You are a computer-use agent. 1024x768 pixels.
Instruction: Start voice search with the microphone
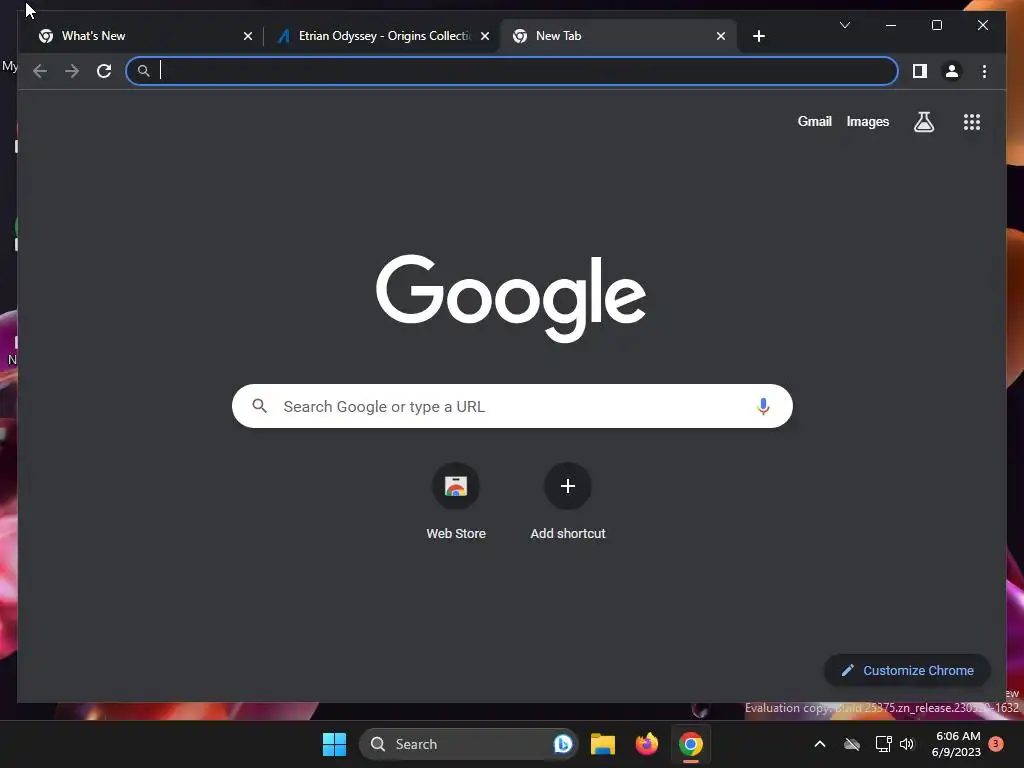[x=763, y=406]
